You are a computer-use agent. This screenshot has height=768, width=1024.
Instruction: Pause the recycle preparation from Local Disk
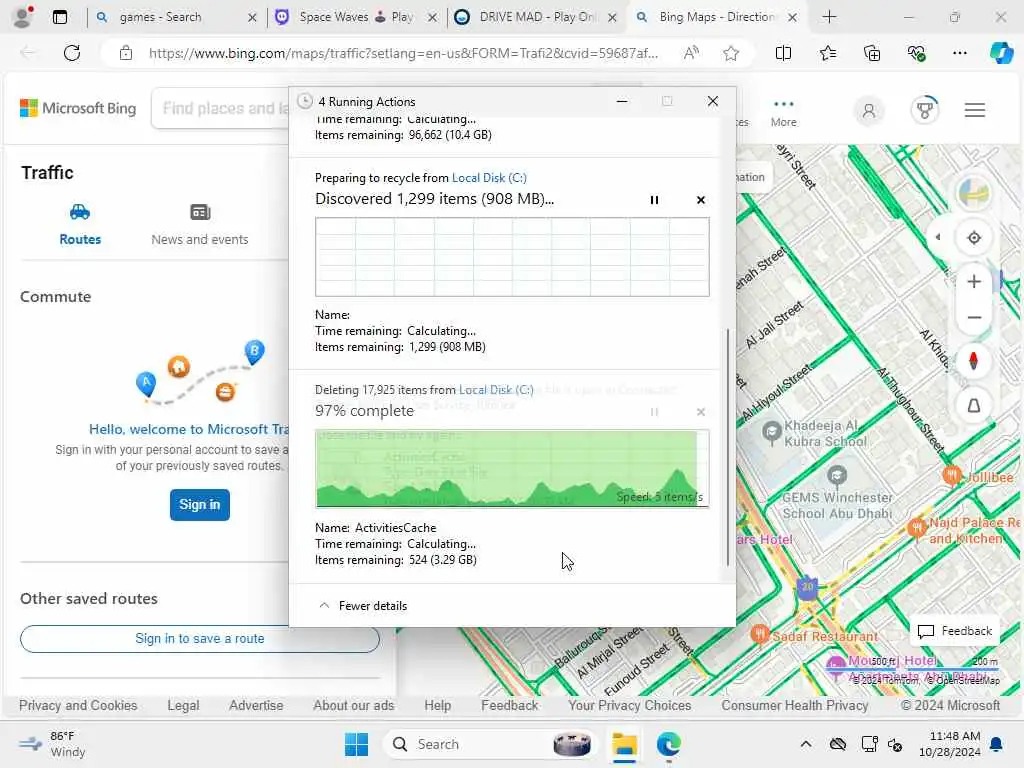tap(654, 200)
